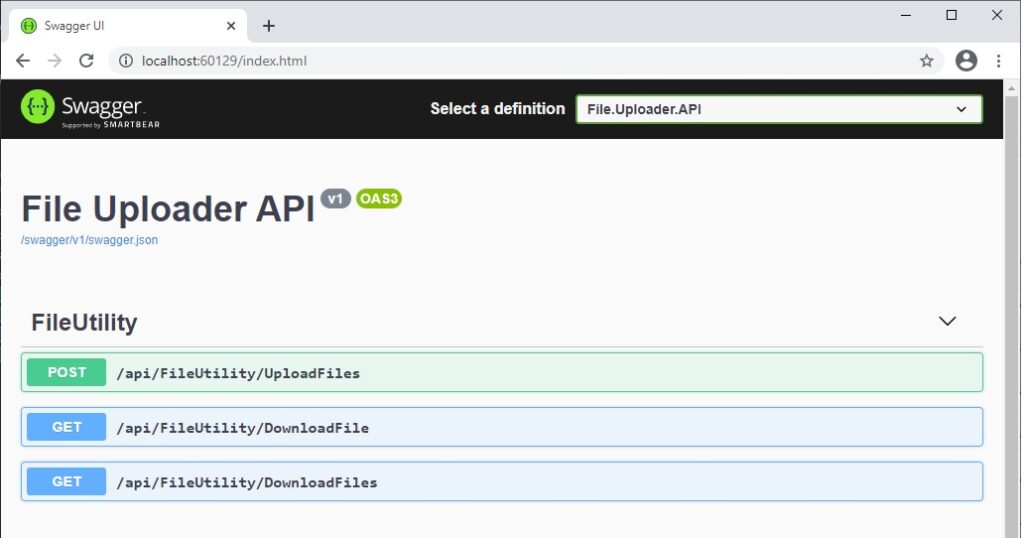1024x538 pixels.
Task: Click the v1 version badge
Action: (336, 198)
